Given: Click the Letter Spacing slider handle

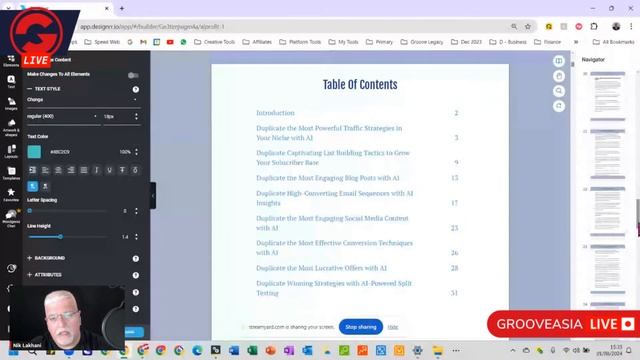Looking at the screenshot, I should point(29,211).
